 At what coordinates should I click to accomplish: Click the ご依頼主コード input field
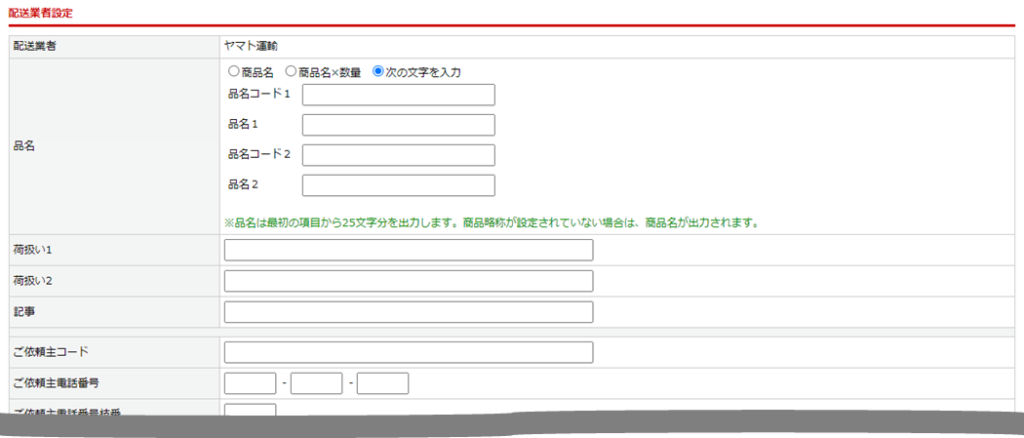pyautogui.click(x=409, y=352)
